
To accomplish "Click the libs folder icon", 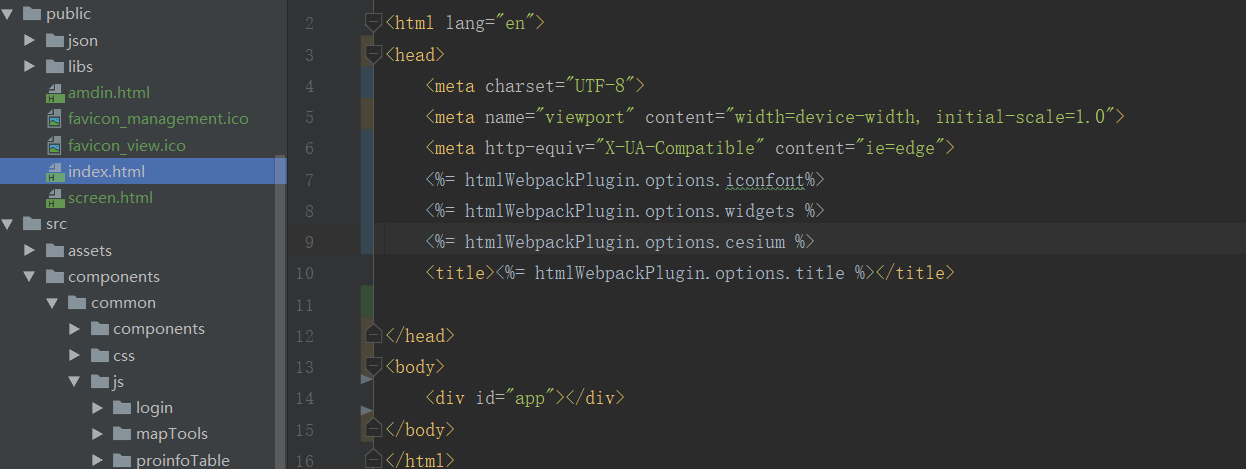I will (55, 67).
